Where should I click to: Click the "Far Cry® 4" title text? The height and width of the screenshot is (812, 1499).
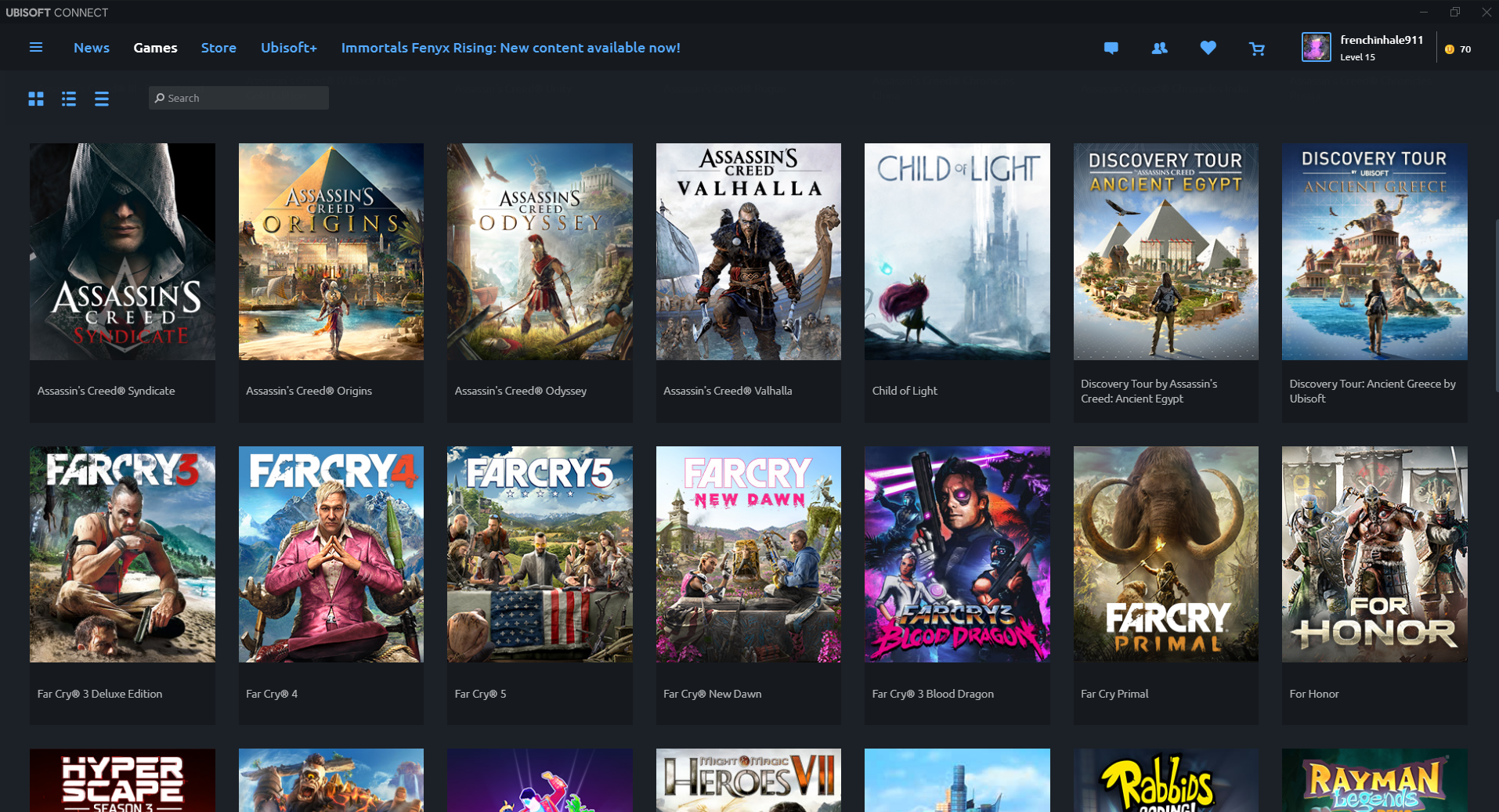pyautogui.click(x=272, y=694)
